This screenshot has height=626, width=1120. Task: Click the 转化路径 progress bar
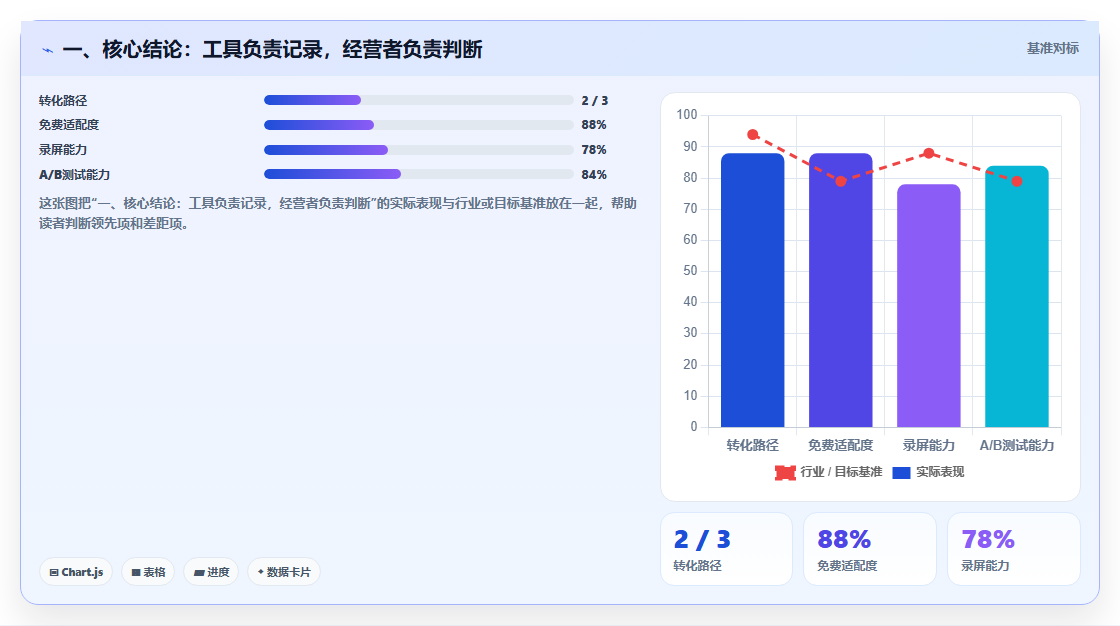[419, 100]
